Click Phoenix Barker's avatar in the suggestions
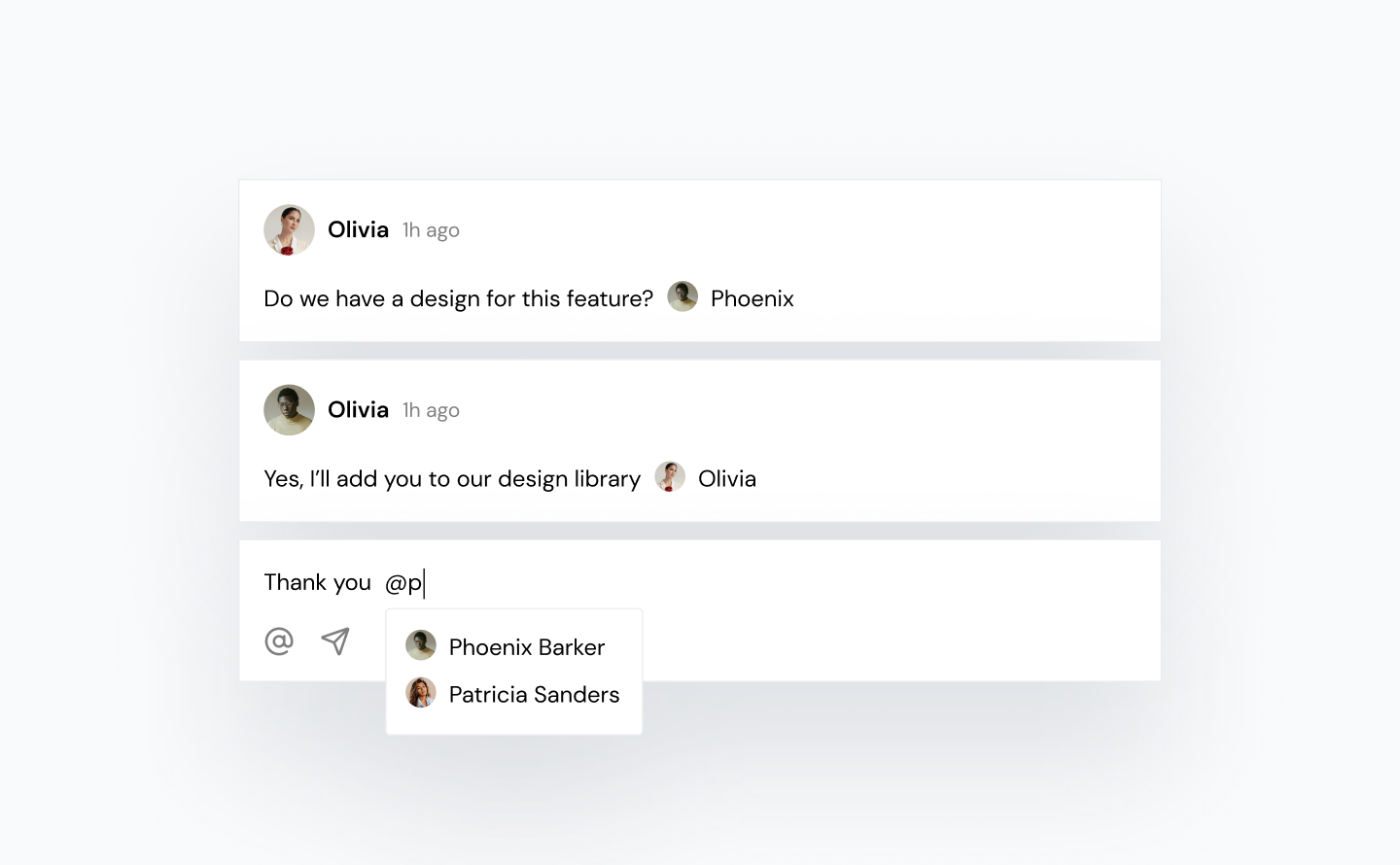This screenshot has width=1400, height=865. [421, 644]
